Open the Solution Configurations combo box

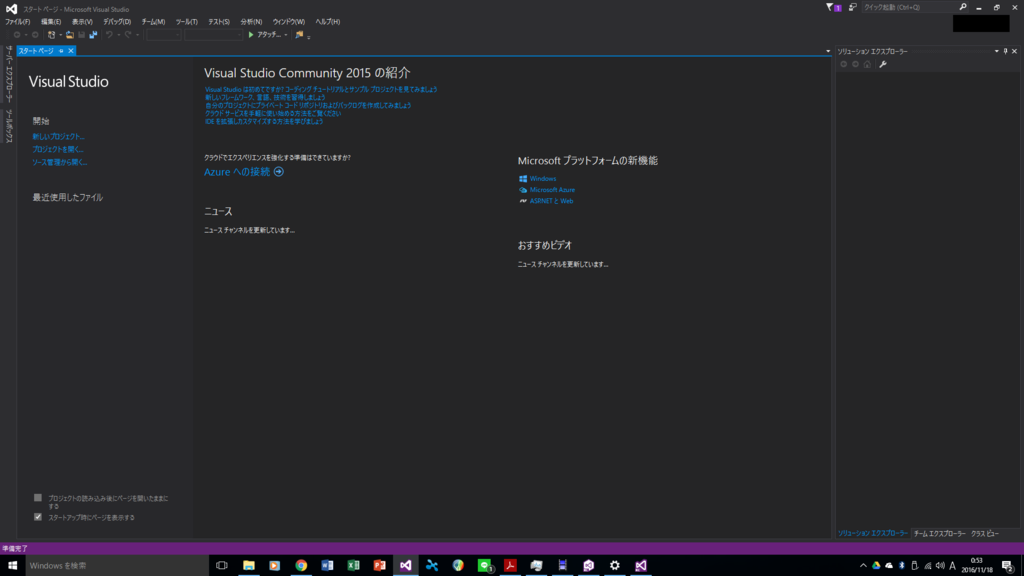[x=163, y=35]
